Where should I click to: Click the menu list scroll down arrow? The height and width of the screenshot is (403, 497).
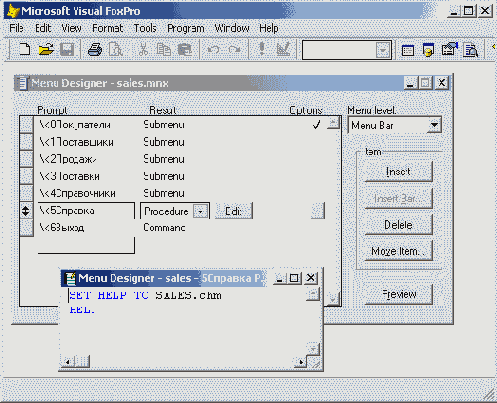pyautogui.click(x=333, y=299)
